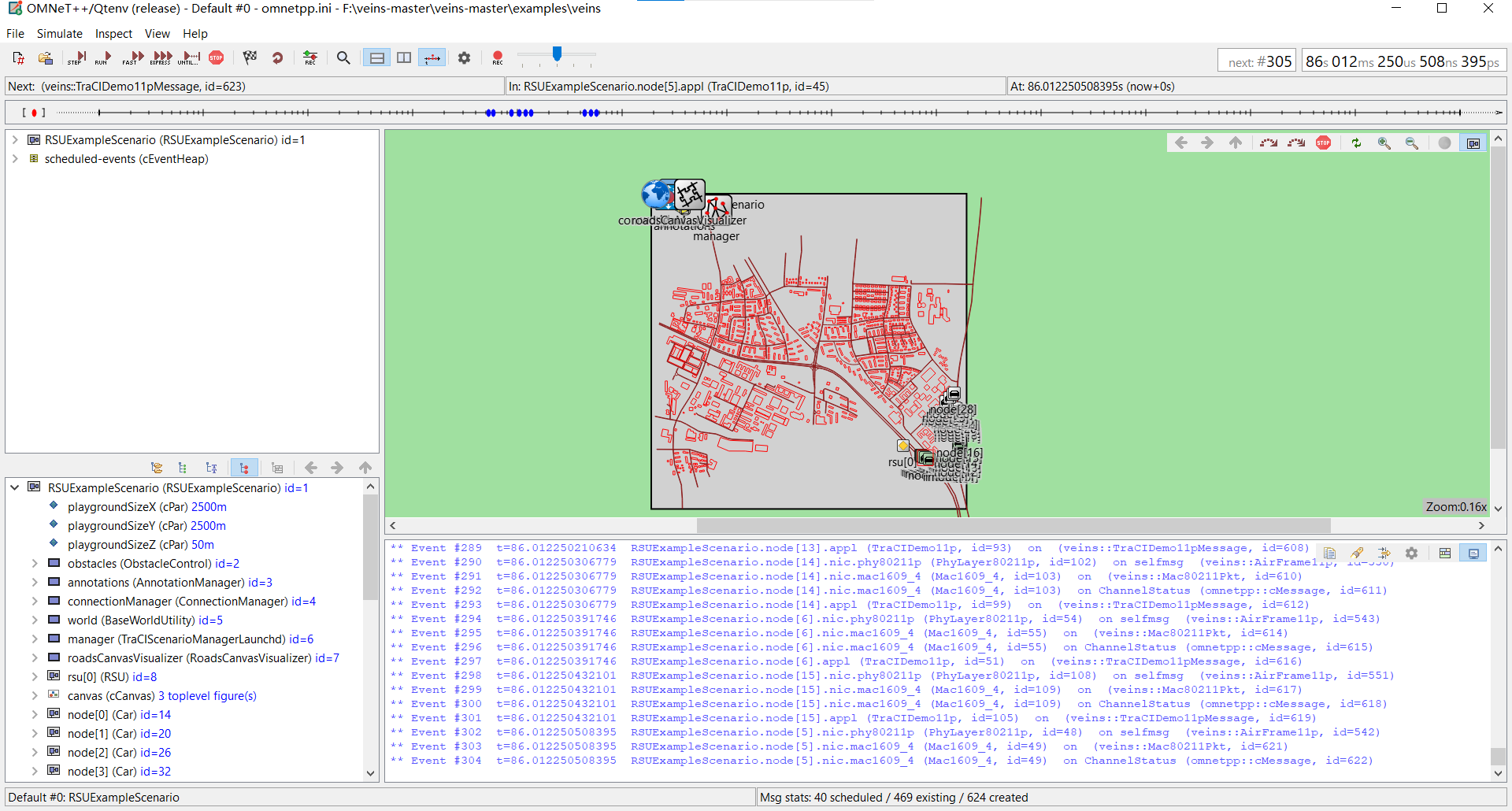Screen dimensions: 1512x811
Task: Open the log filter icon
Action: (1384, 553)
